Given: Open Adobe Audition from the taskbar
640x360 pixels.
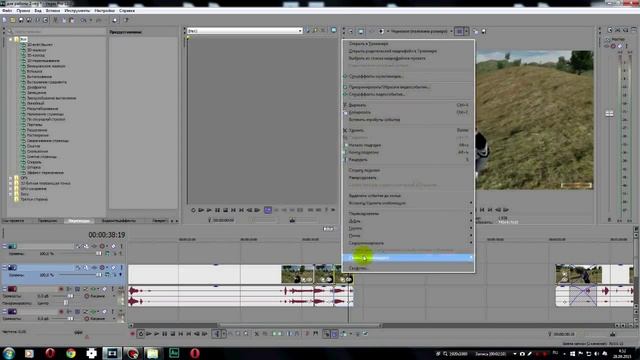Looking at the screenshot, I should tap(174, 353).
